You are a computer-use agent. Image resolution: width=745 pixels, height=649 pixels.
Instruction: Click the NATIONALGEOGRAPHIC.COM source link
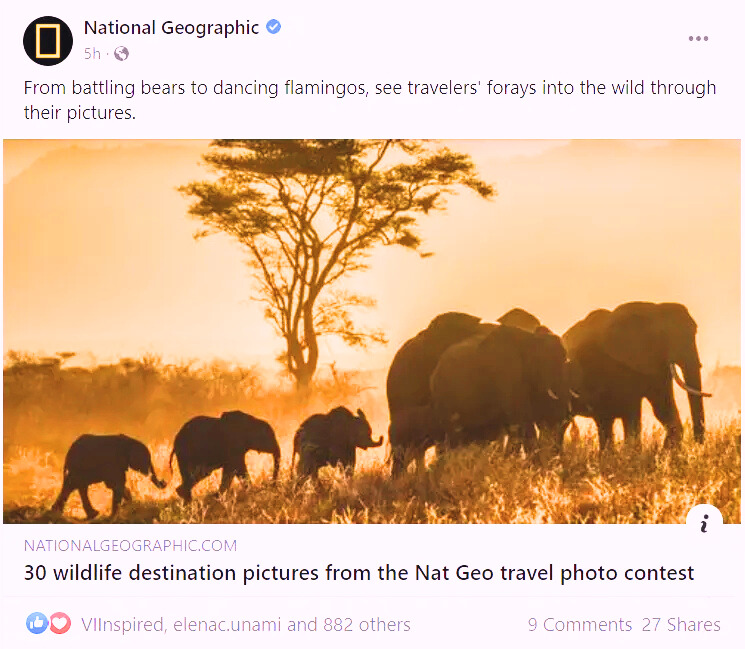130,545
